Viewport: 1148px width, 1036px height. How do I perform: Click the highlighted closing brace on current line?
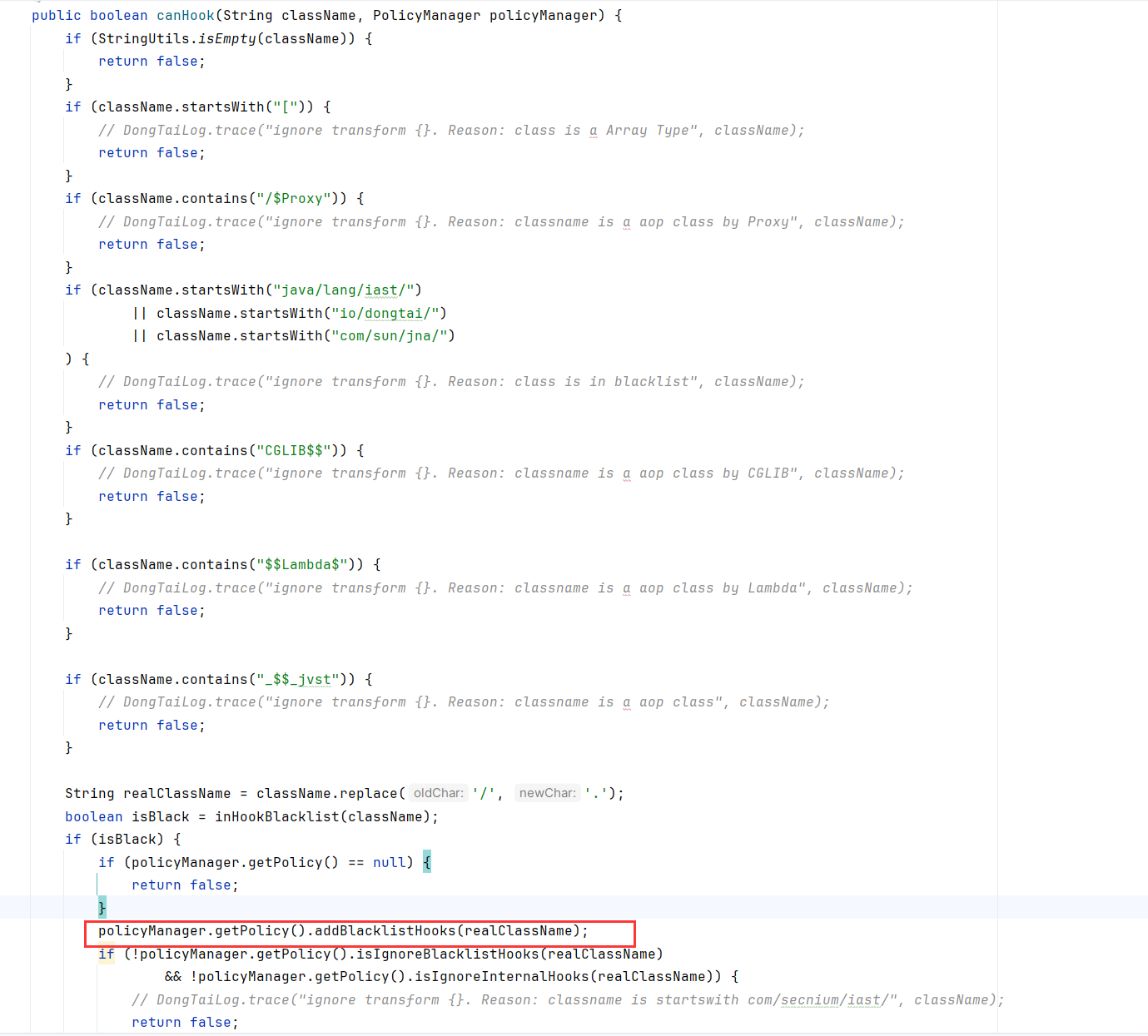(102, 908)
